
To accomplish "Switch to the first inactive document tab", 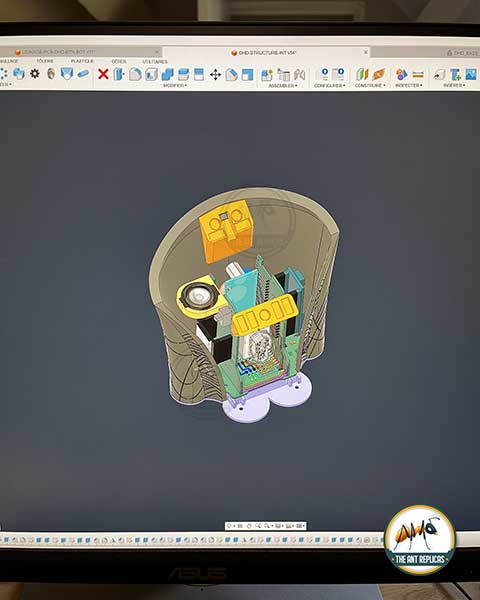I will point(80,52).
